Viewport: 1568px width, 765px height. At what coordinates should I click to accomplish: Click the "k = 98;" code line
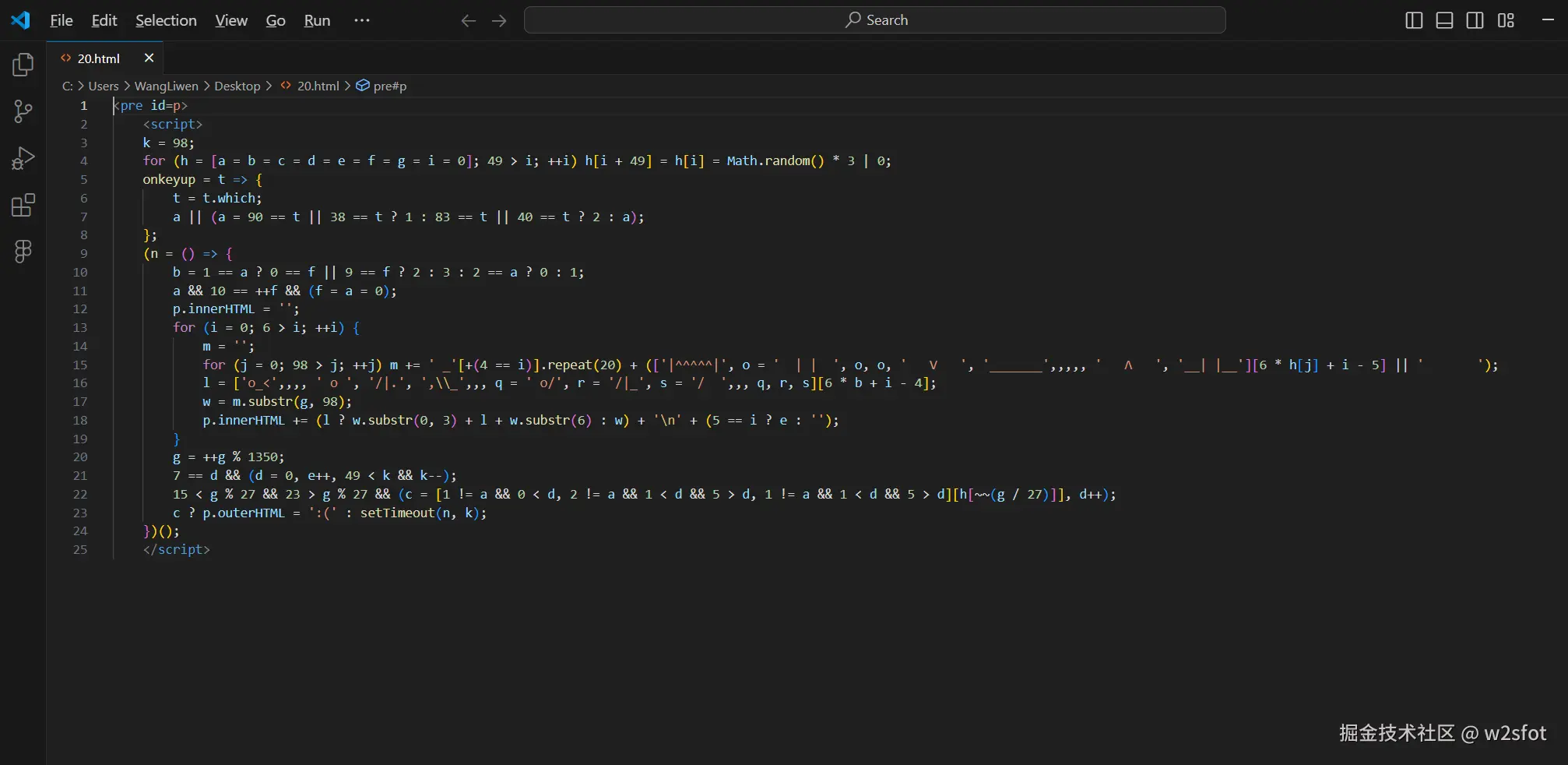(x=168, y=143)
